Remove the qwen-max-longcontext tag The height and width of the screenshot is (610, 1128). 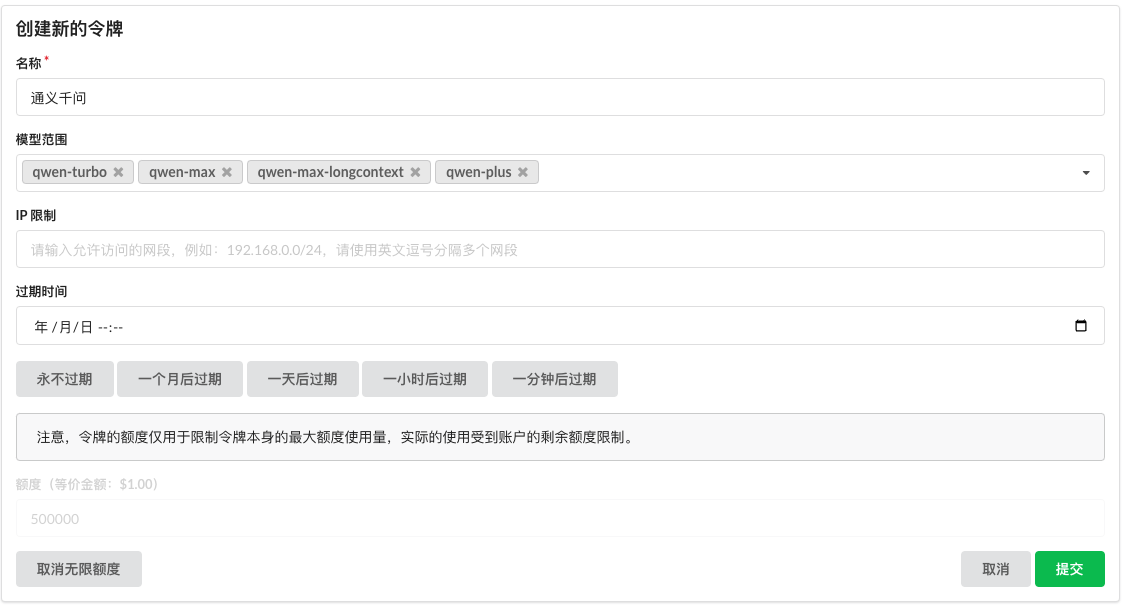(x=415, y=172)
